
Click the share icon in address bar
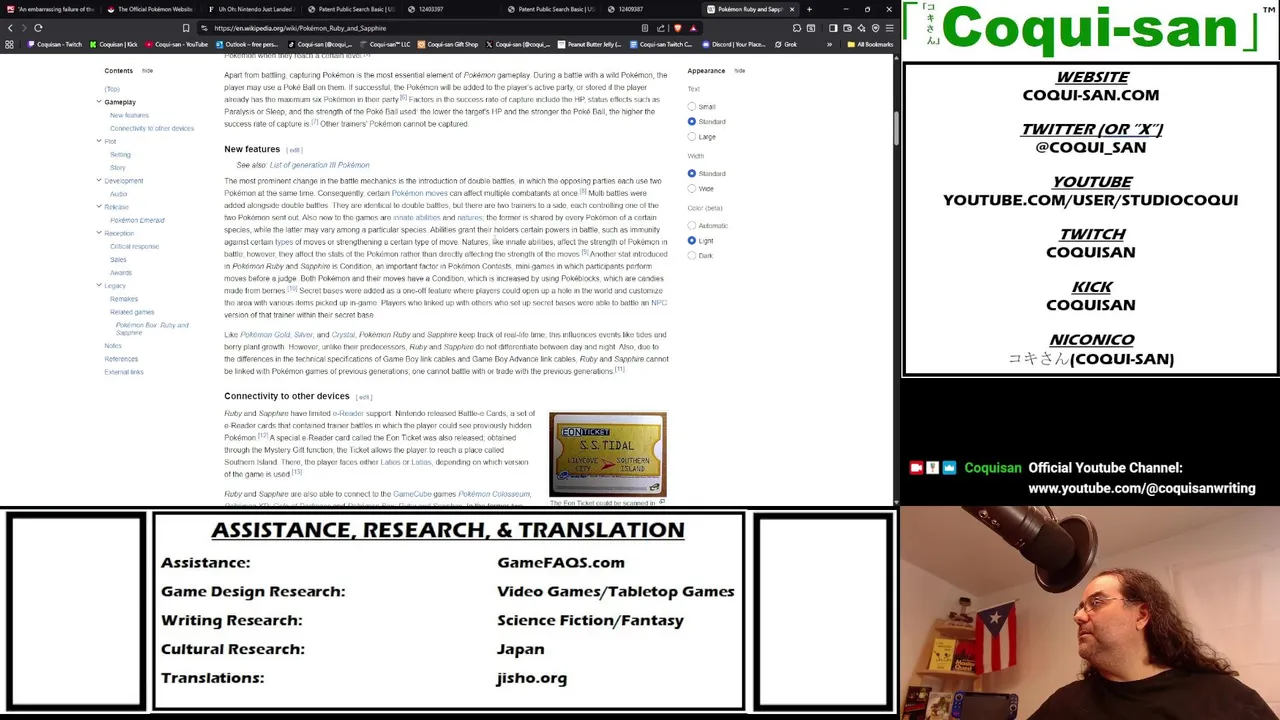660,28
